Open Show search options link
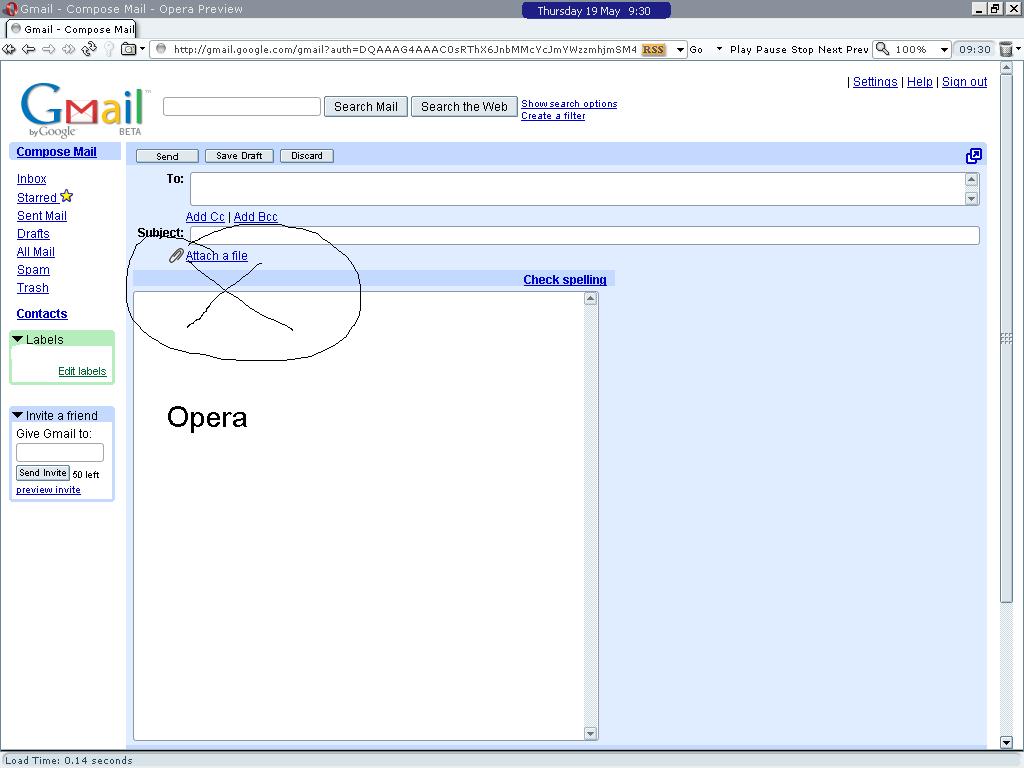This screenshot has height=768, width=1024. click(x=569, y=104)
